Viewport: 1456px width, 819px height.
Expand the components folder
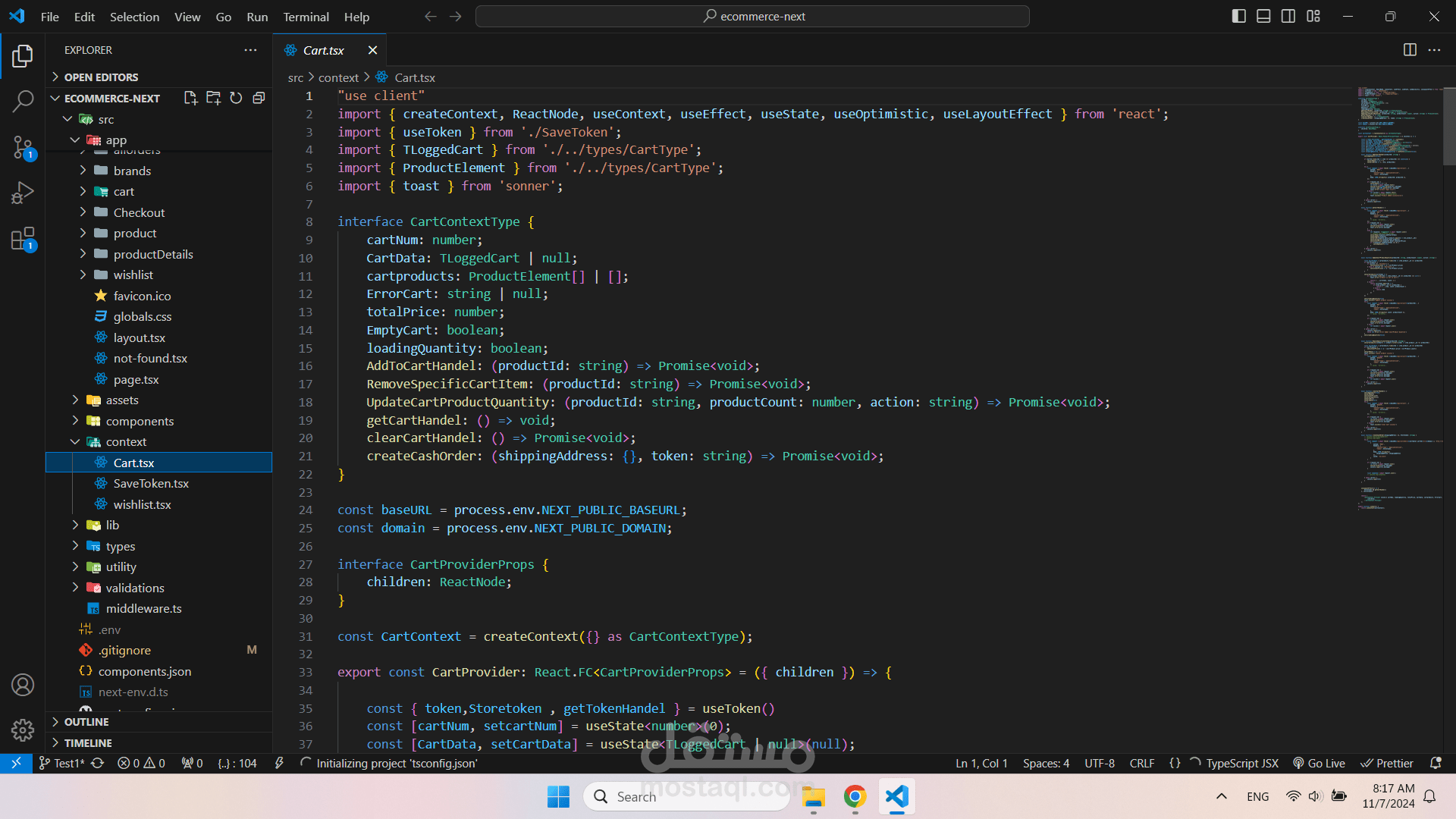[x=140, y=421]
